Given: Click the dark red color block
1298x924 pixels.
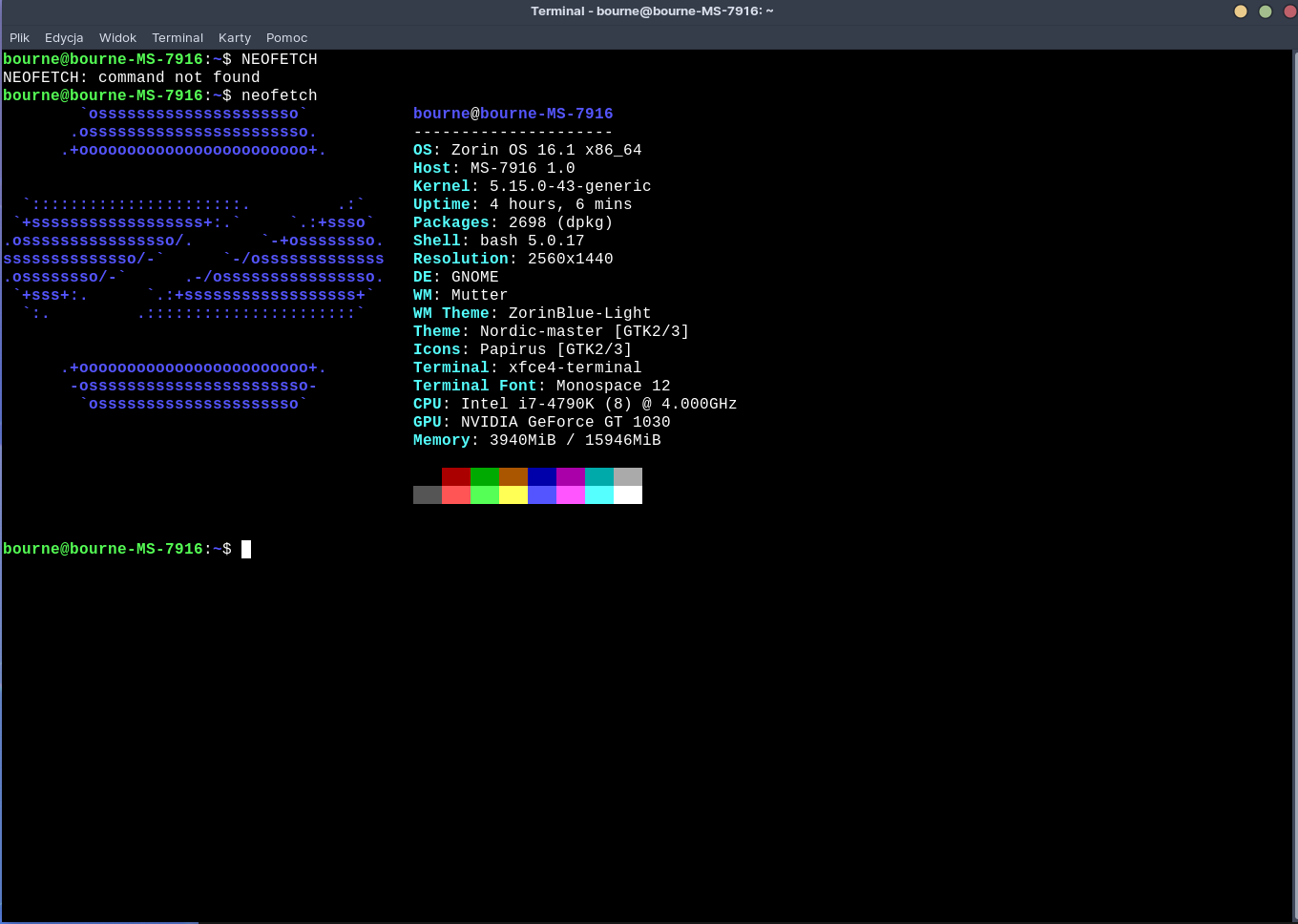Looking at the screenshot, I should tap(456, 476).
